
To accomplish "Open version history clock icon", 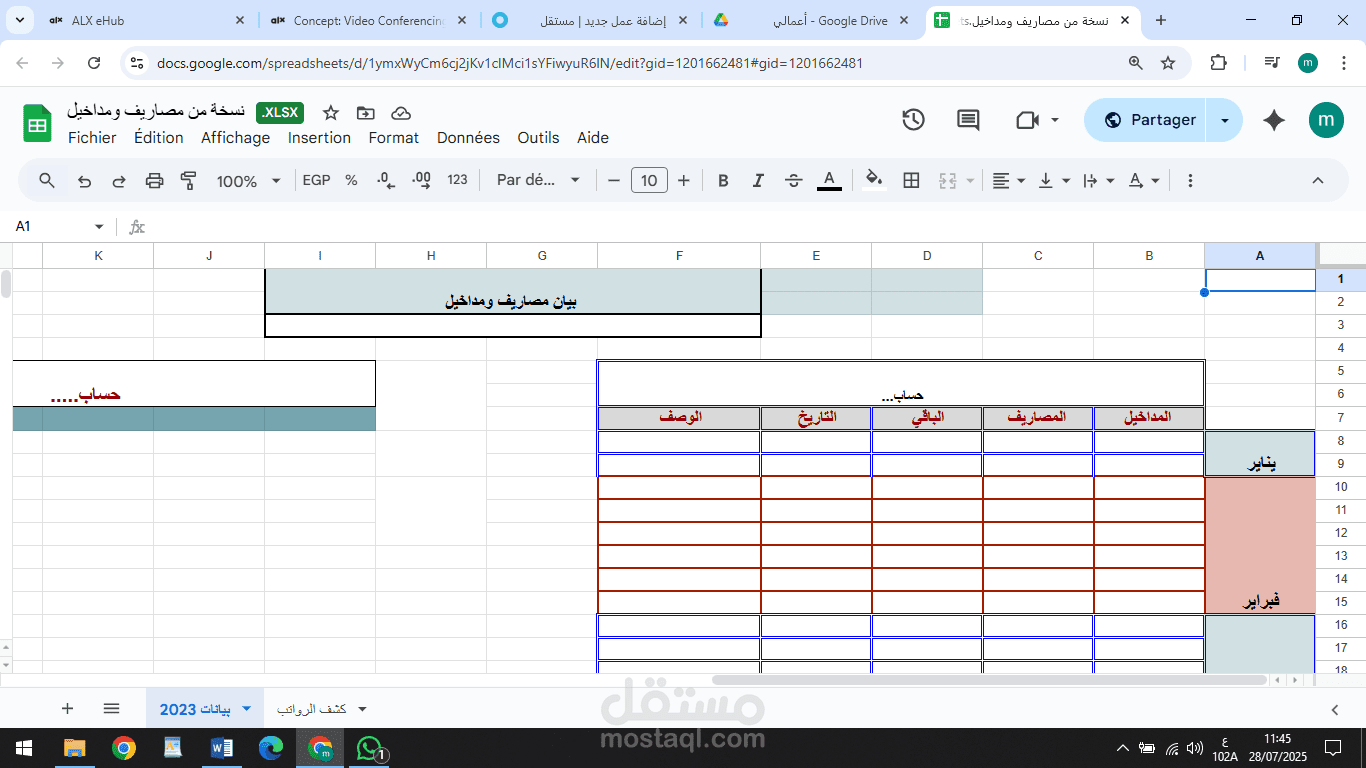I will click(913, 120).
